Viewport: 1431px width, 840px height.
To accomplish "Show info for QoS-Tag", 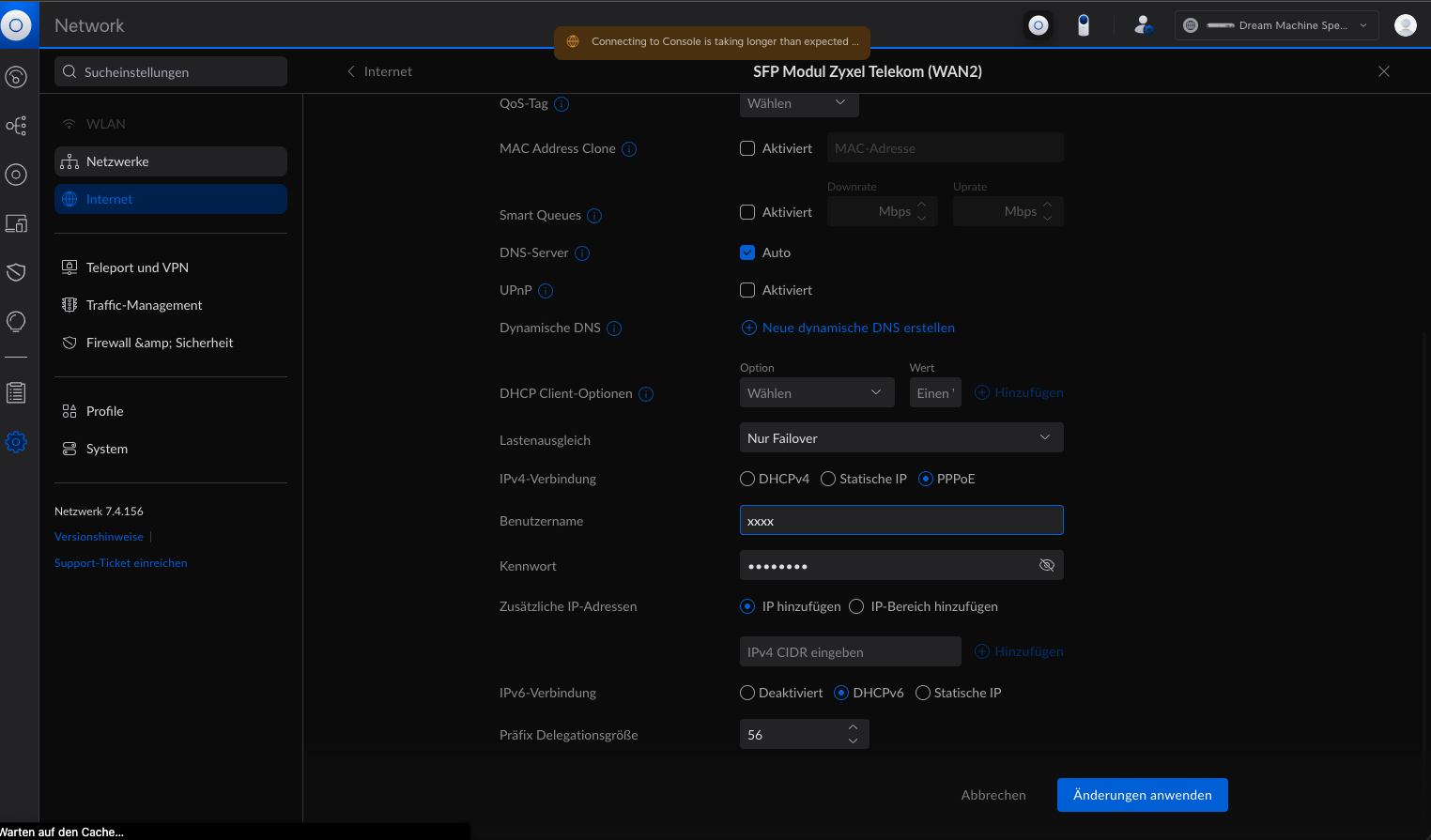I will click(562, 104).
